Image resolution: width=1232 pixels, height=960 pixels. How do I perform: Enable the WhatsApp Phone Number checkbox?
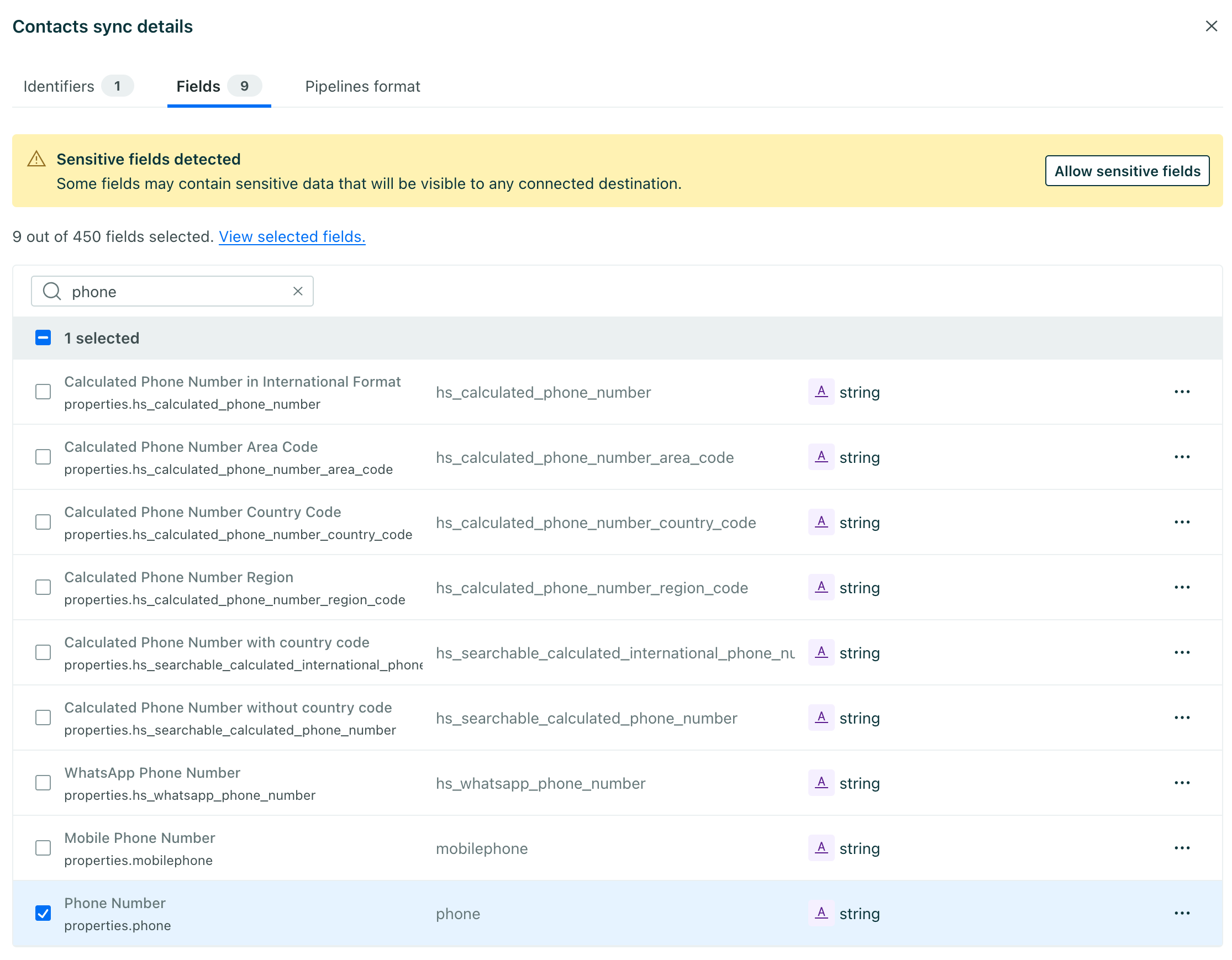coord(43,783)
